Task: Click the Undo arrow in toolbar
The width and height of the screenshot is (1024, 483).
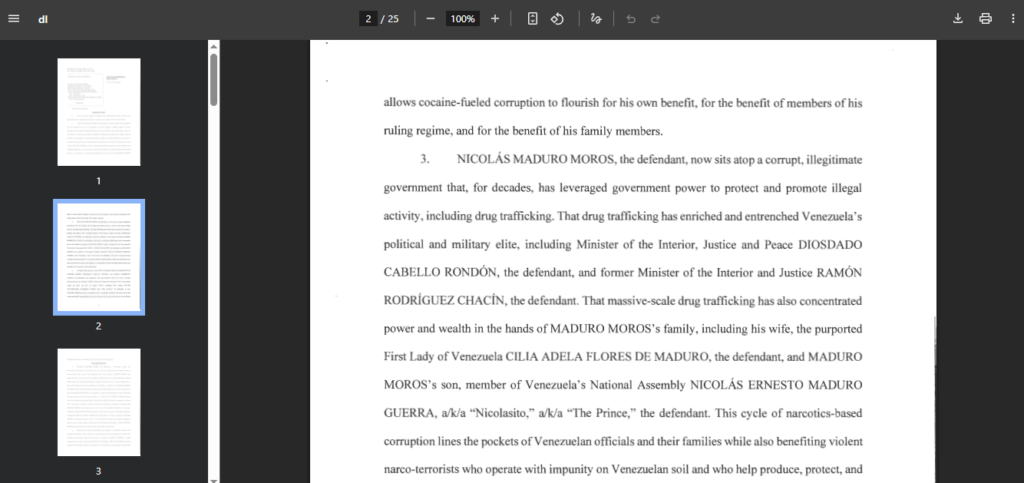Action: (630, 19)
